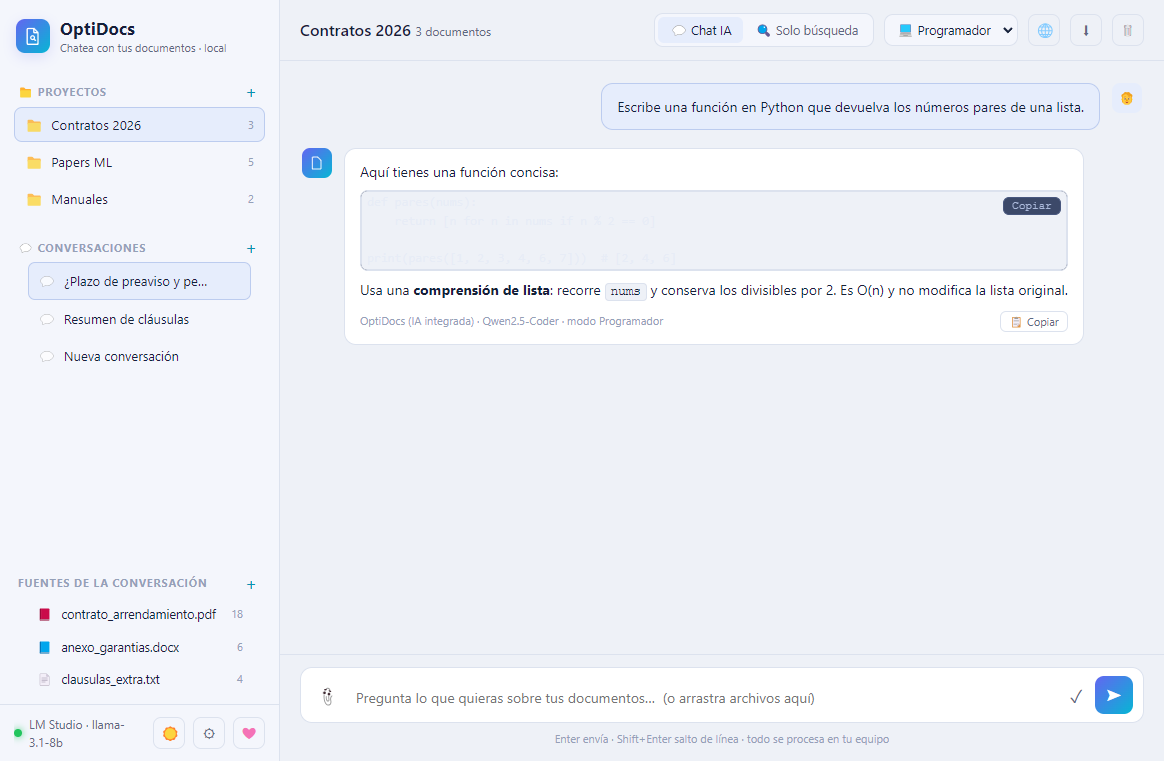
Task: Click the user message bubble
Action: (850, 107)
